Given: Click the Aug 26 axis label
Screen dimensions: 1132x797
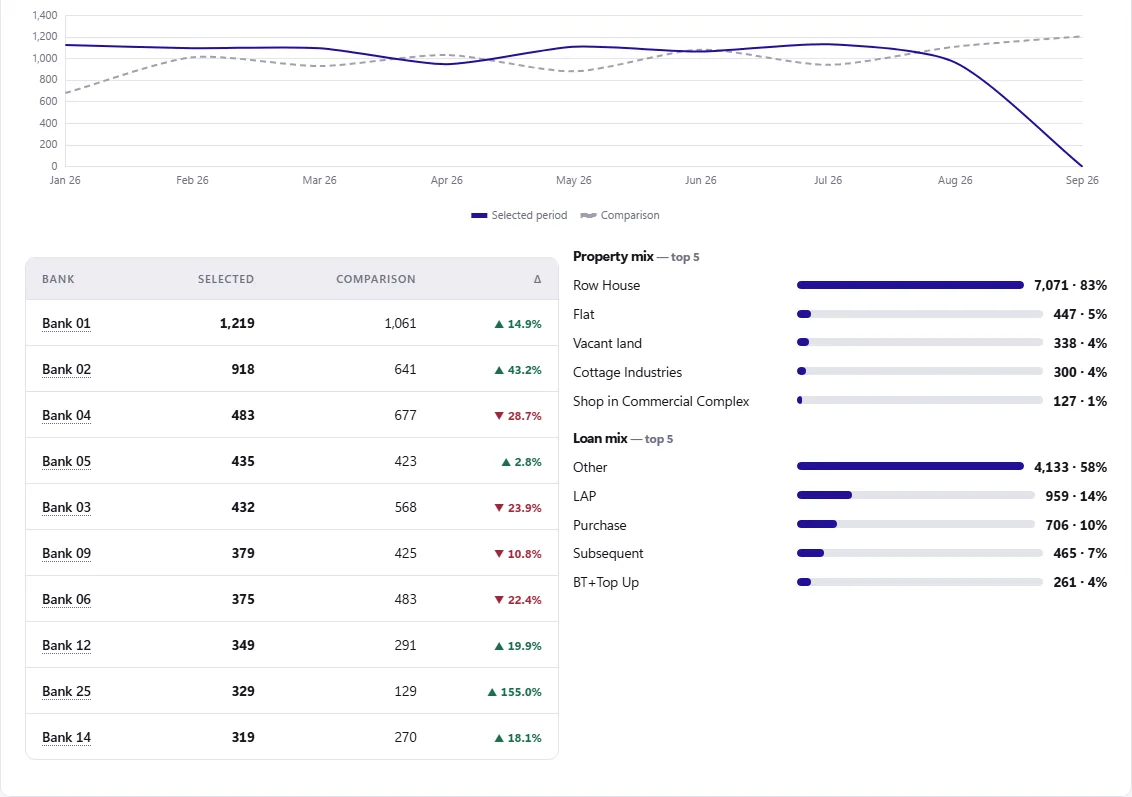Looking at the screenshot, I should (955, 180).
